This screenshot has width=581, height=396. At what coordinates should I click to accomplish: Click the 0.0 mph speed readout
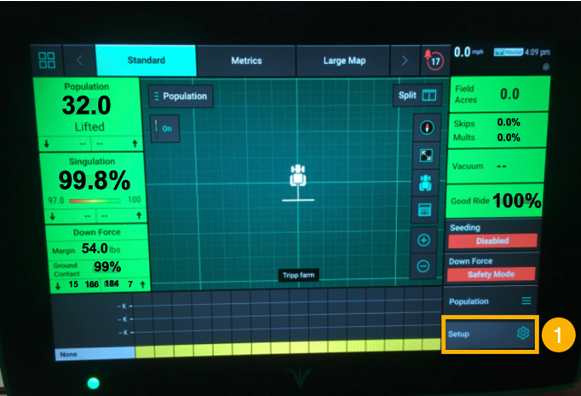[468, 52]
